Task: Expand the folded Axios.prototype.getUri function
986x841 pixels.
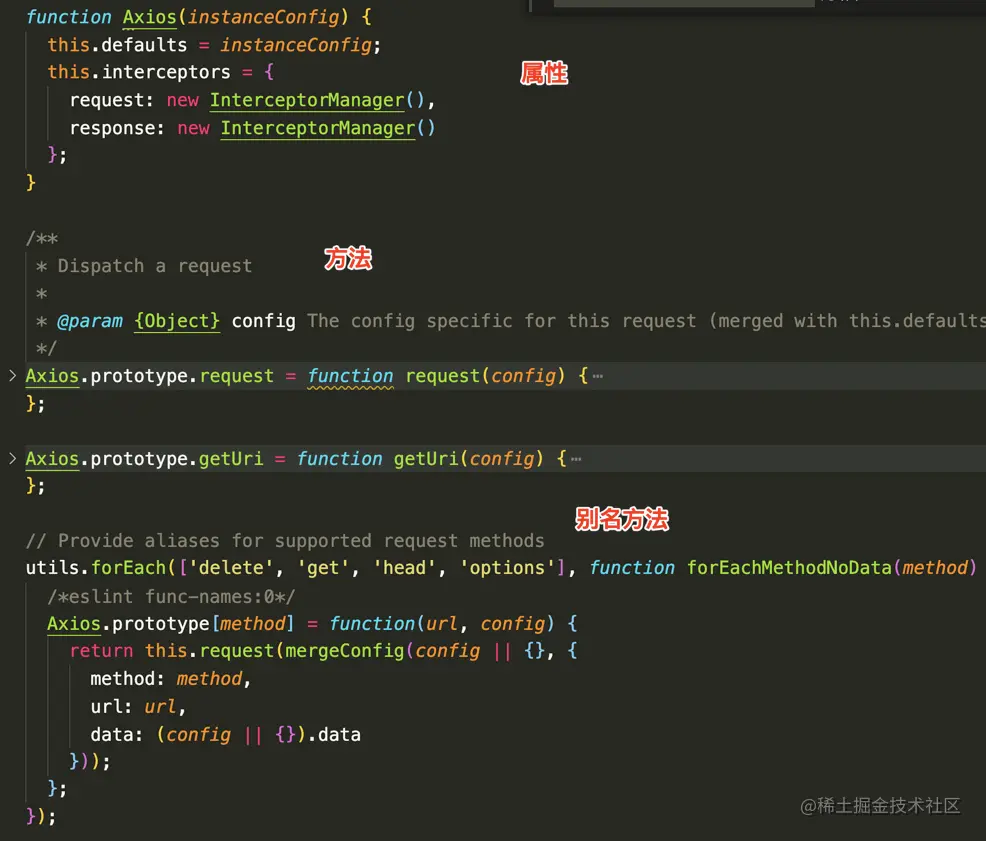Action: pos(12,459)
